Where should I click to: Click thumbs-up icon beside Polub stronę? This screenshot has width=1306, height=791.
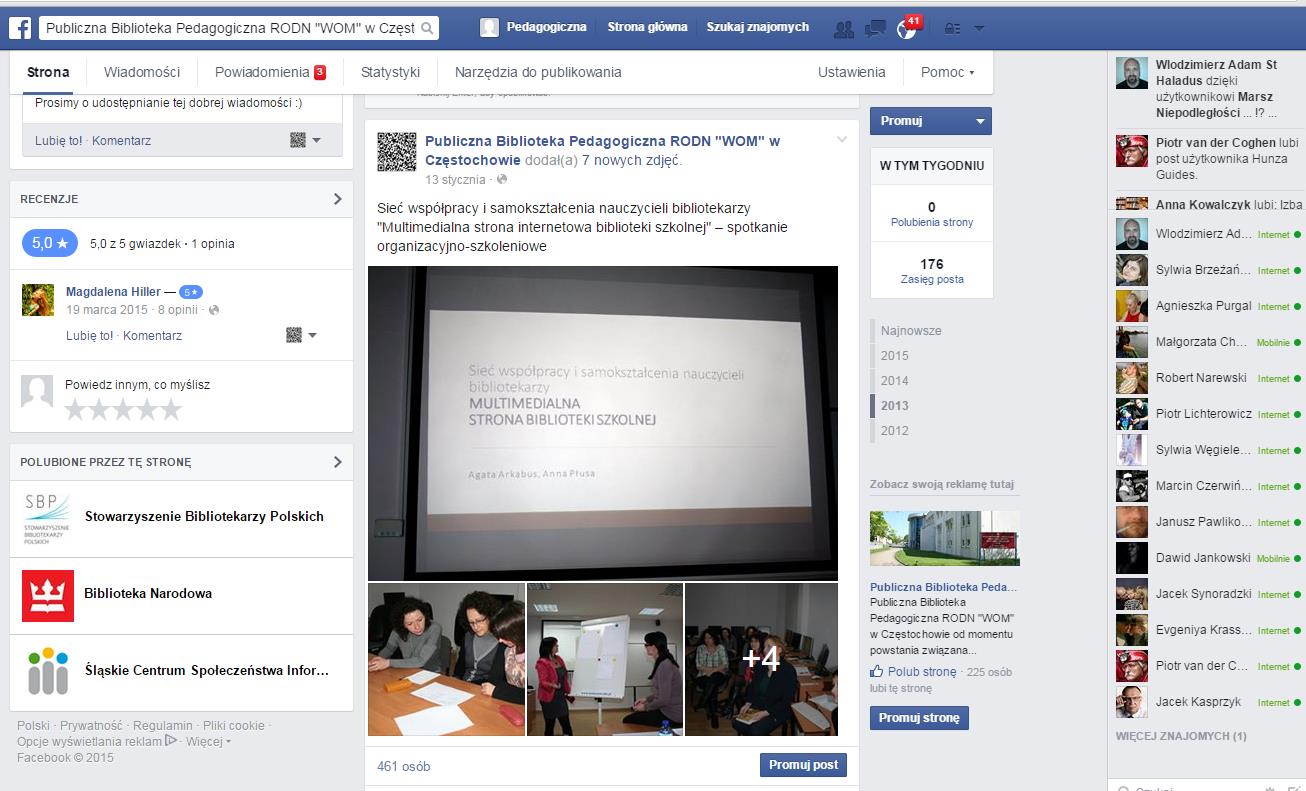[877, 671]
